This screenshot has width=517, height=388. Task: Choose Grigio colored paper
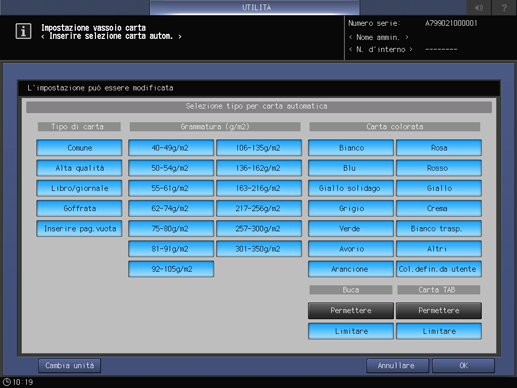[351, 208]
